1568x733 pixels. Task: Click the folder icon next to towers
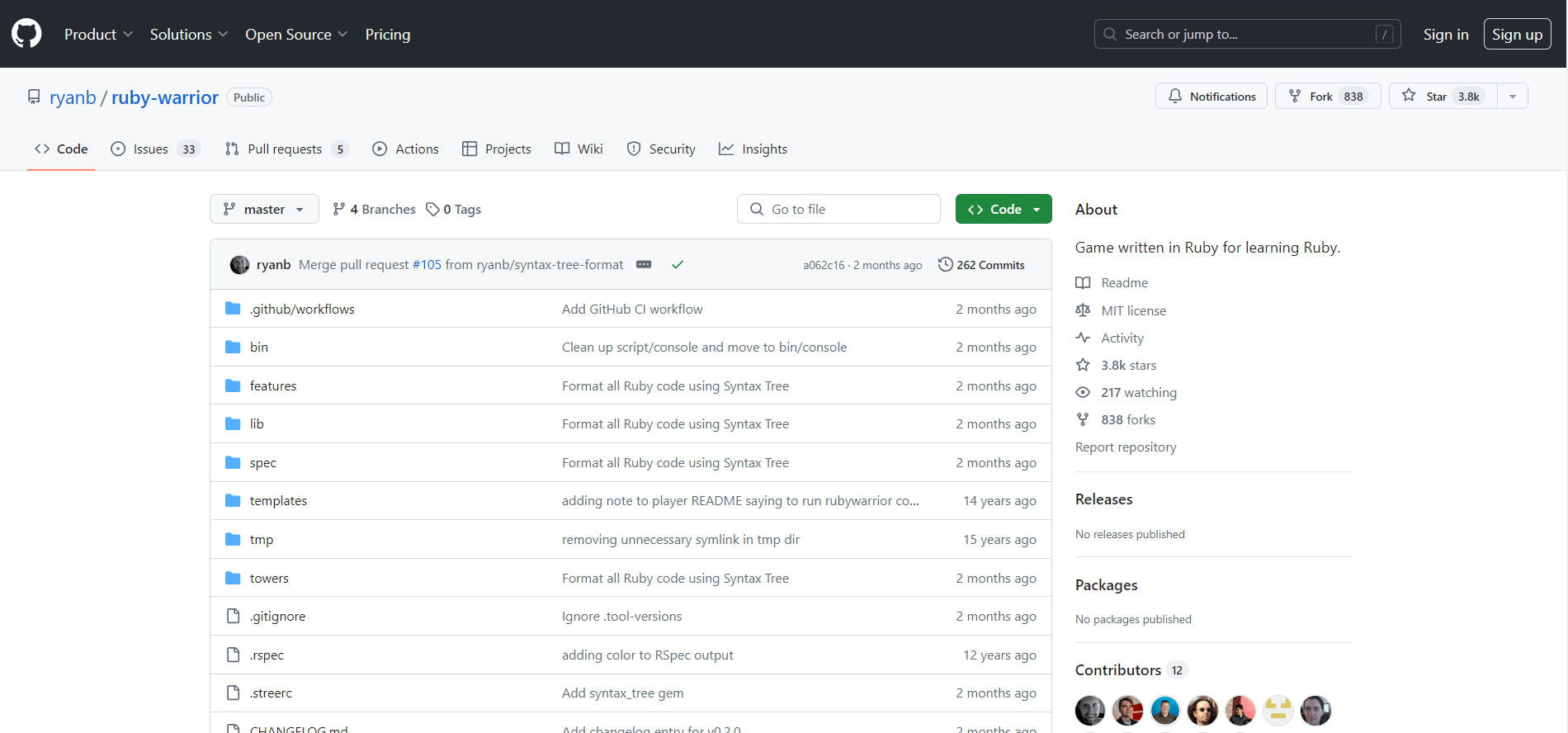(x=233, y=578)
